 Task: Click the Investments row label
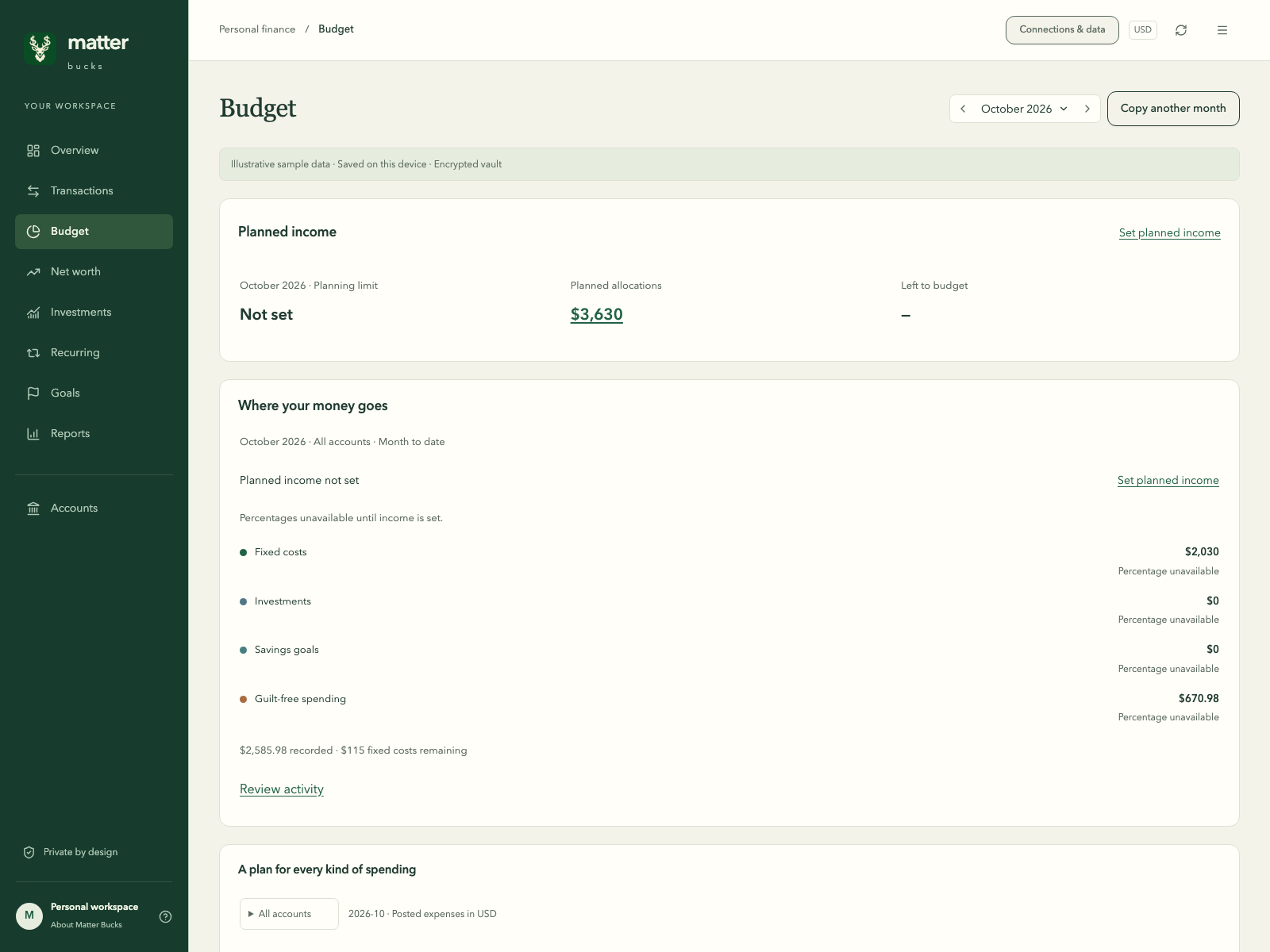[x=283, y=601]
